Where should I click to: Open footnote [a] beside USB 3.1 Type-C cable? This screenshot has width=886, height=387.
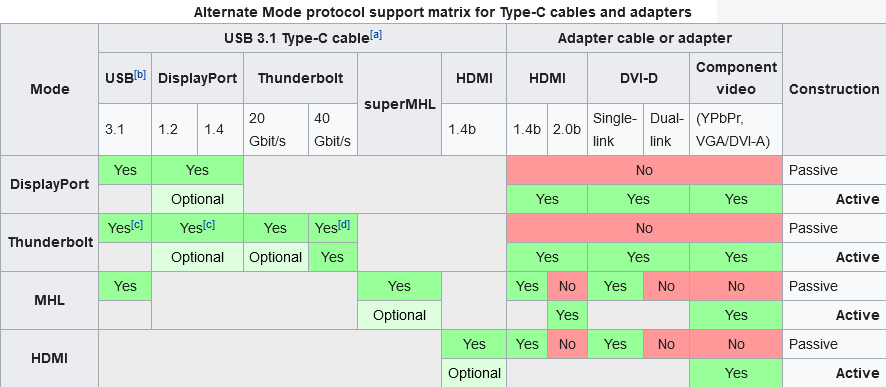pos(376,35)
